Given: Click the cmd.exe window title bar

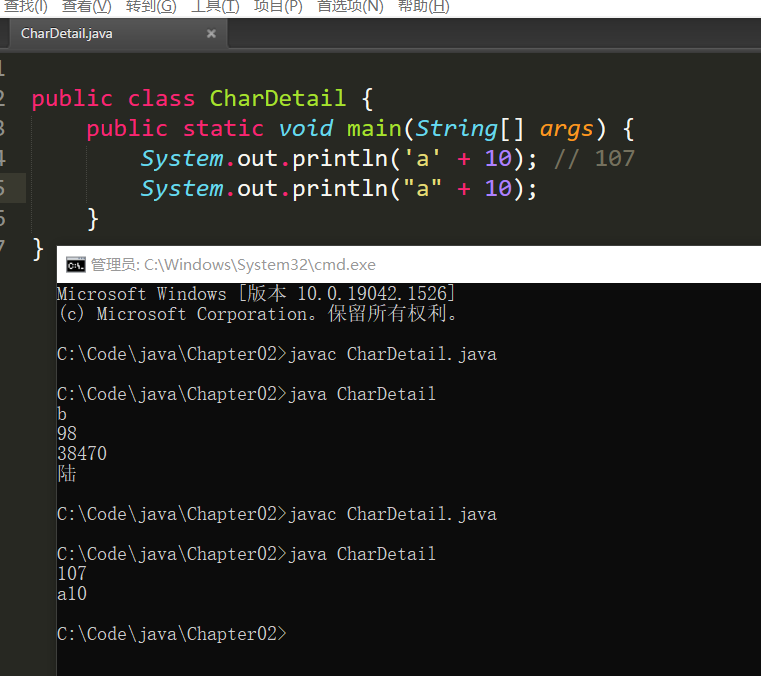Looking at the screenshot, I should pos(409,264).
